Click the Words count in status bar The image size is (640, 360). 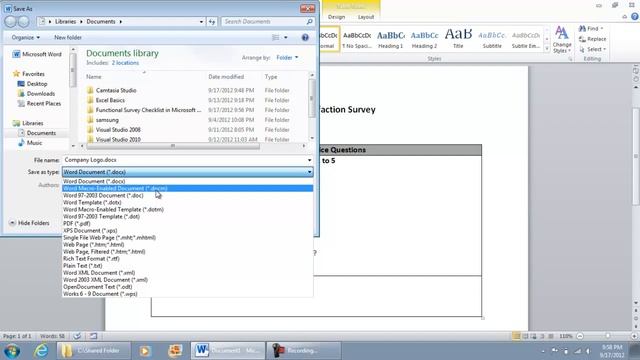(52, 336)
